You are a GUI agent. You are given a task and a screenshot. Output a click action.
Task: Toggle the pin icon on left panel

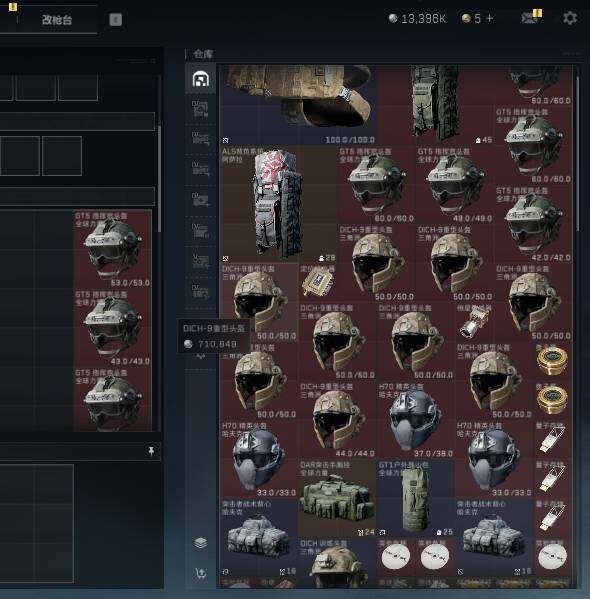point(151,451)
